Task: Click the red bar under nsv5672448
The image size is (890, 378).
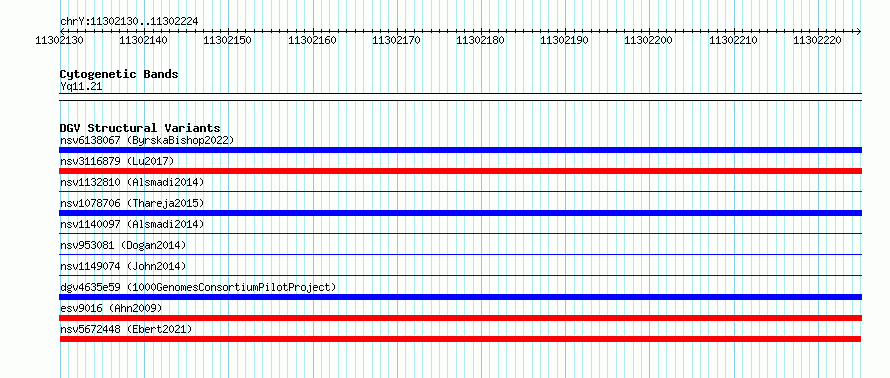Action: coord(460,339)
